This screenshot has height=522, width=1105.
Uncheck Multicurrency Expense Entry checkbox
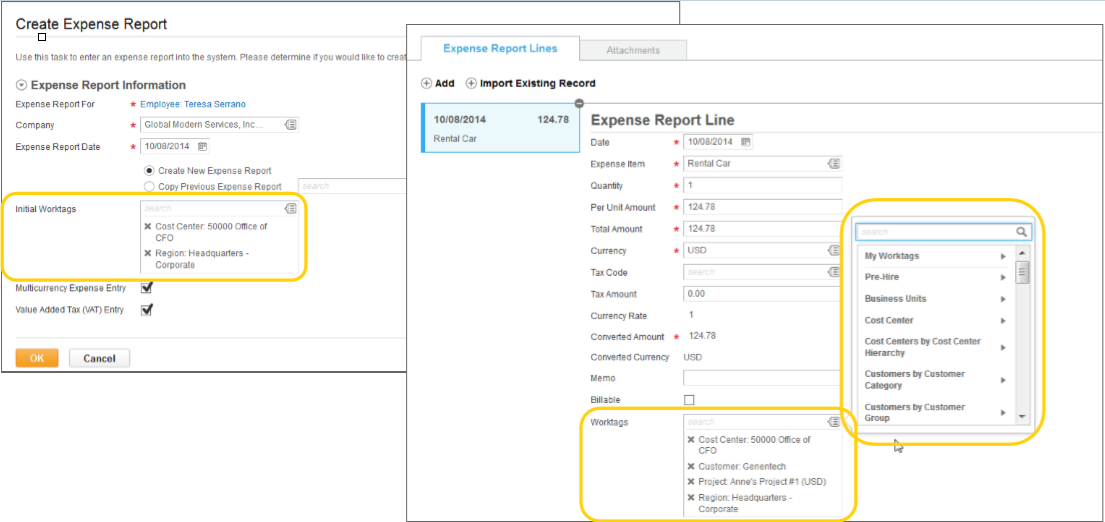coord(147,287)
